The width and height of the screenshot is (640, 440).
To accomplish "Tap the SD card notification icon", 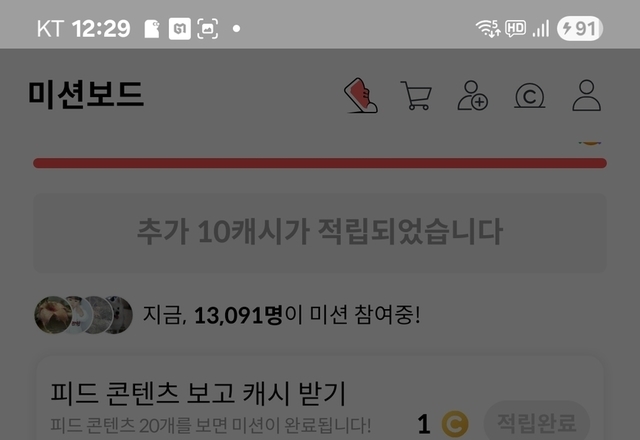I will pyautogui.click(x=151, y=29).
